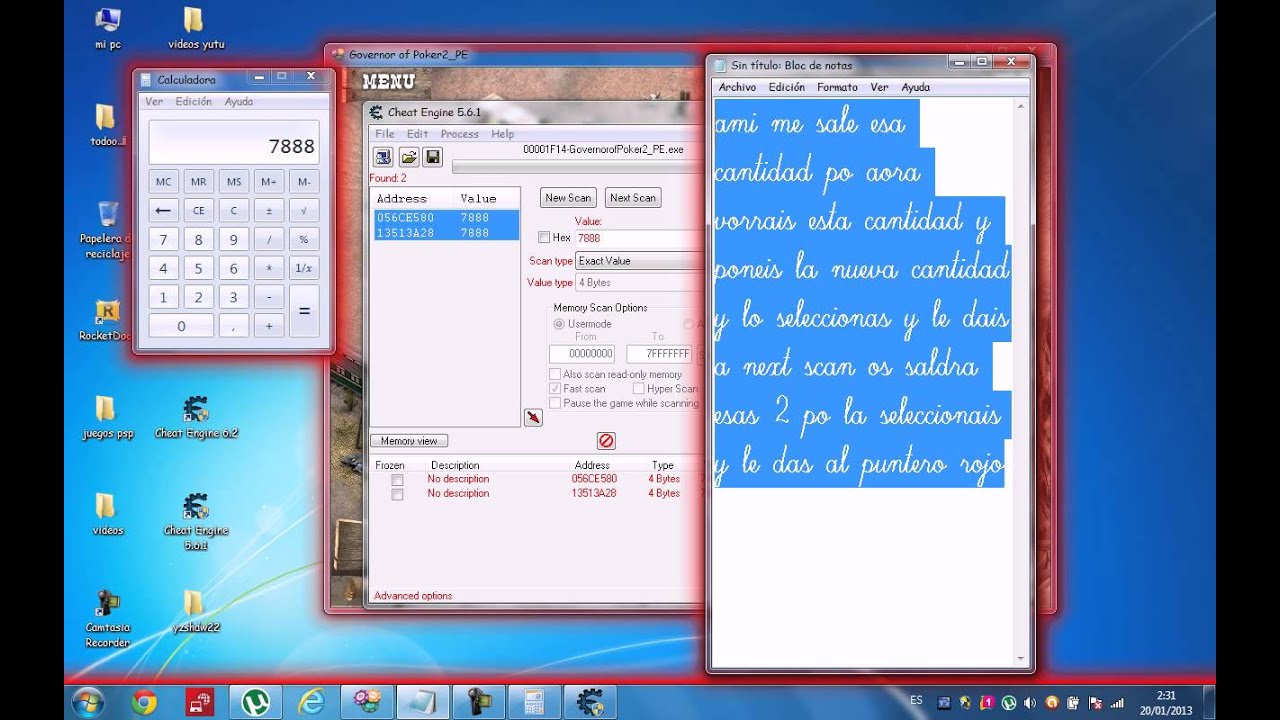The width and height of the screenshot is (1280, 720).
Task: Open the 'yzshdw22' desktop folder
Action: (195, 611)
